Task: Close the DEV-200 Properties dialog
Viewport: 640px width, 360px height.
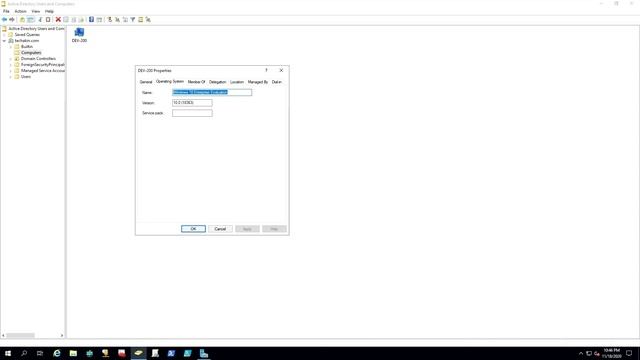Action: point(281,70)
